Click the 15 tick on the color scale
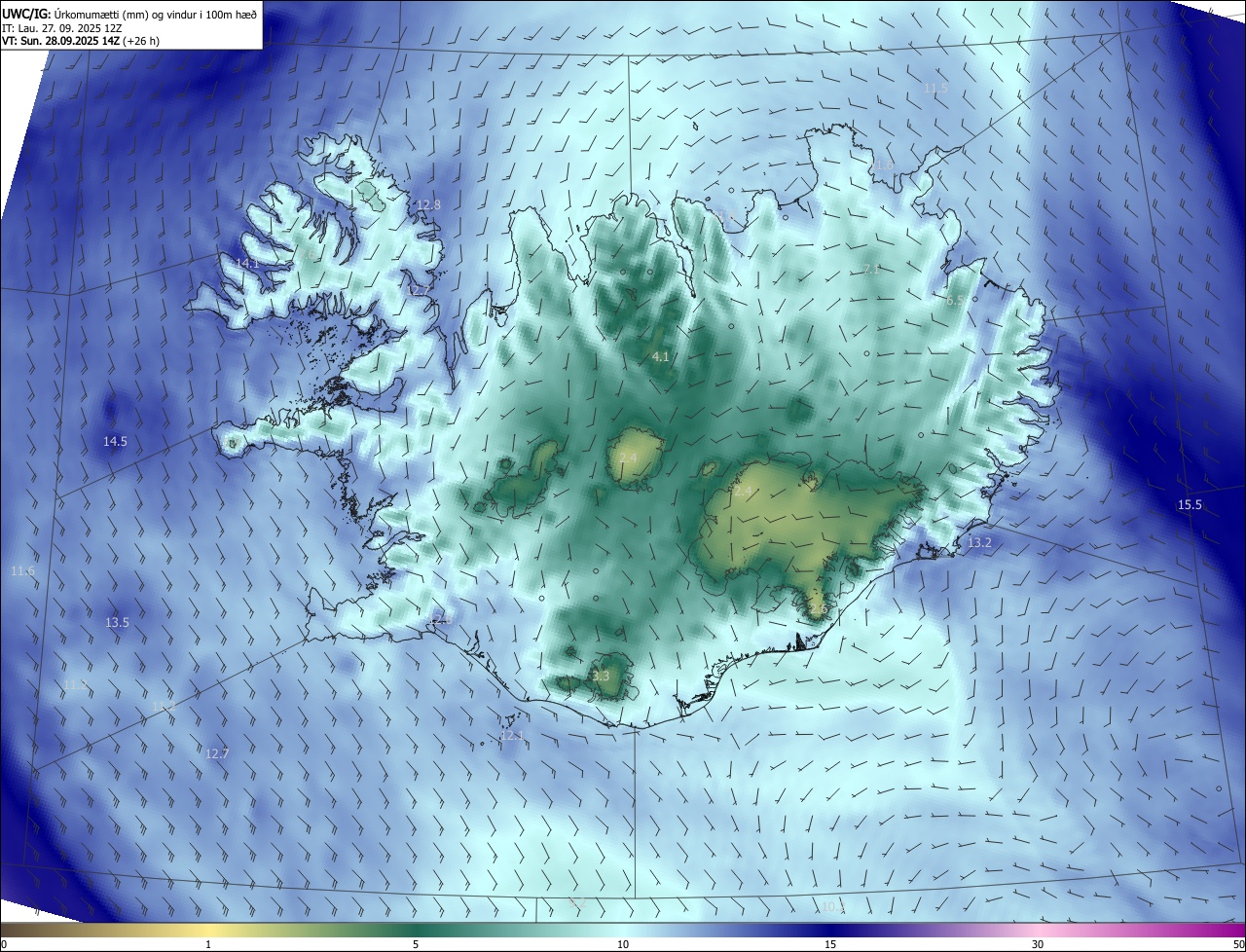The image size is (1246, 952). [830, 944]
